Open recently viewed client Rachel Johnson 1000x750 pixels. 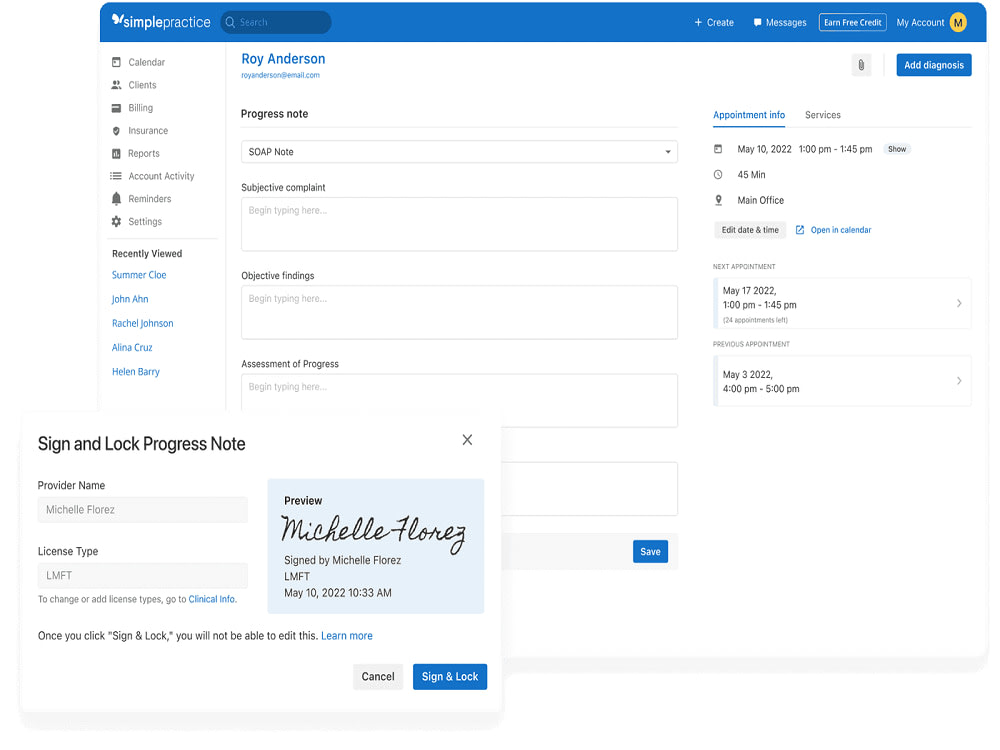click(142, 323)
